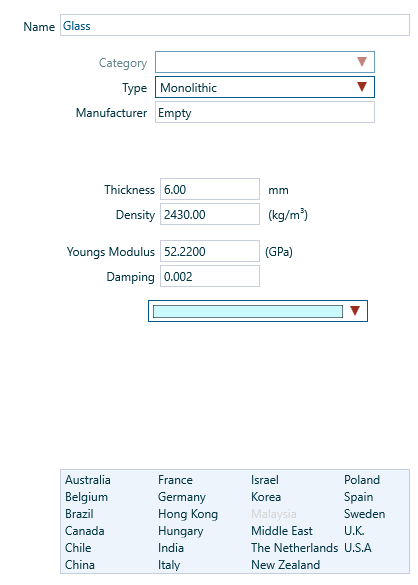Select Germany in the country list

coord(182,497)
